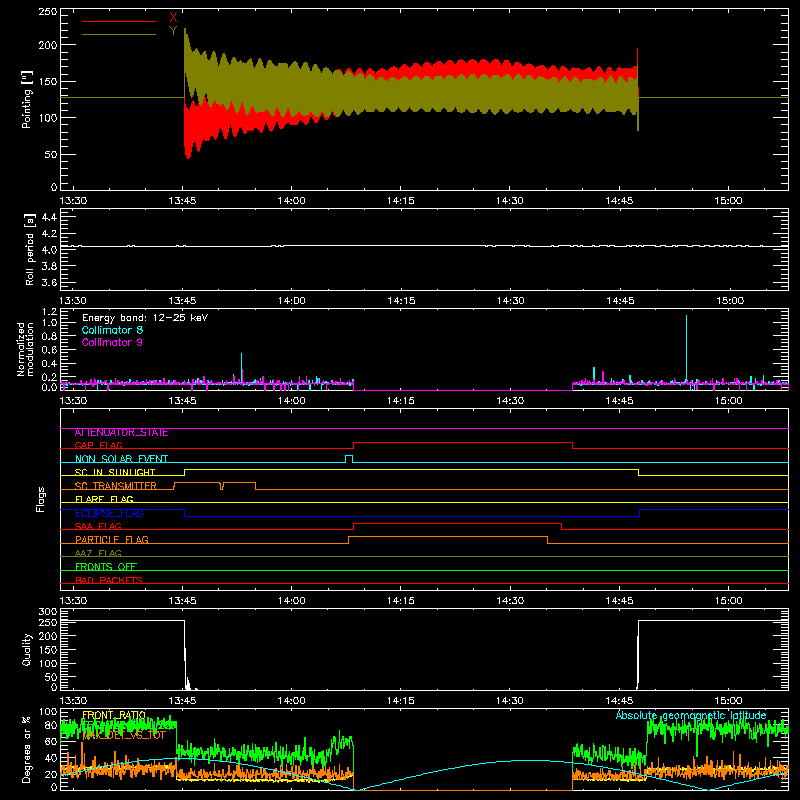
Task: Select the BAD_PACKETS flag label
Action: [x=109, y=580]
